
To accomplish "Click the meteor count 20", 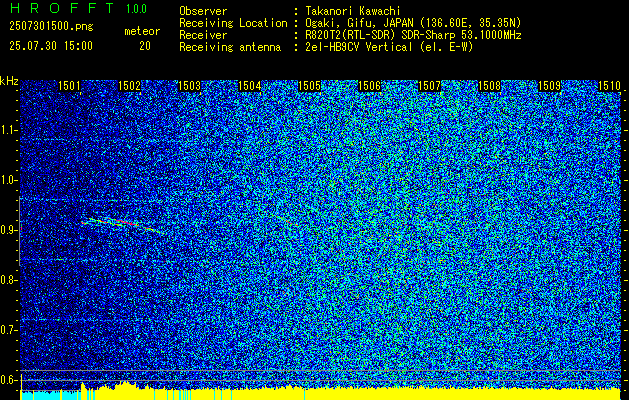I will tap(145, 46).
